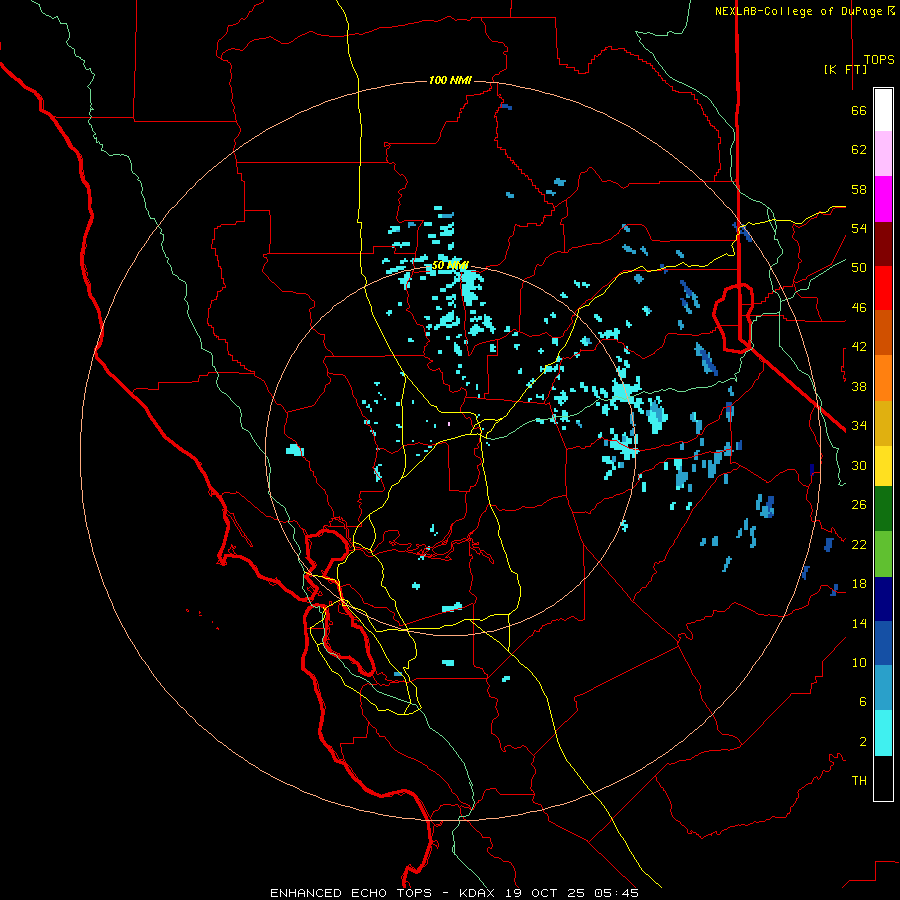900x900 pixels.
Task: Click the '54' legend value
Action: click(x=859, y=228)
